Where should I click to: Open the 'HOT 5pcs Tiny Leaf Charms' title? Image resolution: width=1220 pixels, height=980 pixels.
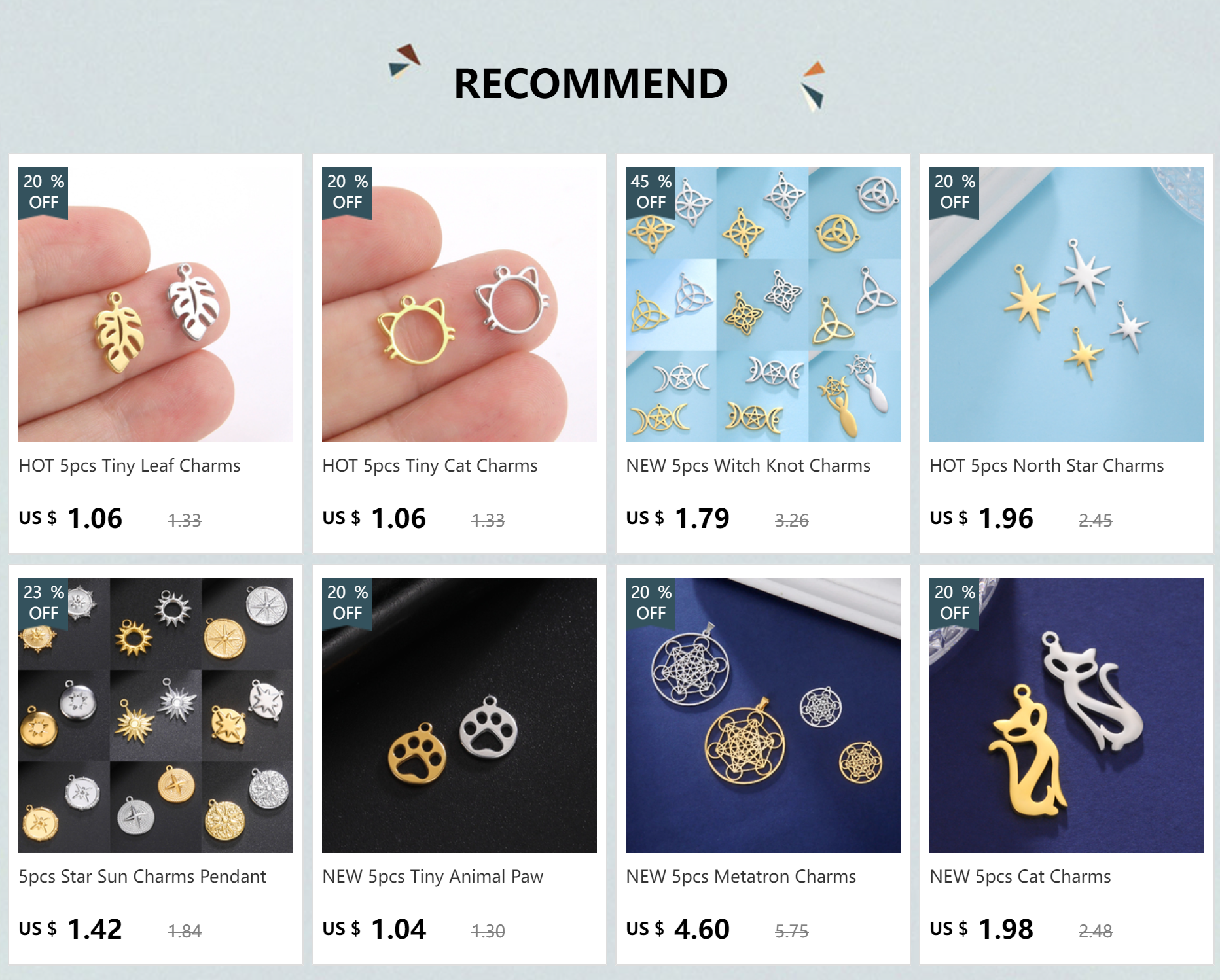tap(130, 466)
